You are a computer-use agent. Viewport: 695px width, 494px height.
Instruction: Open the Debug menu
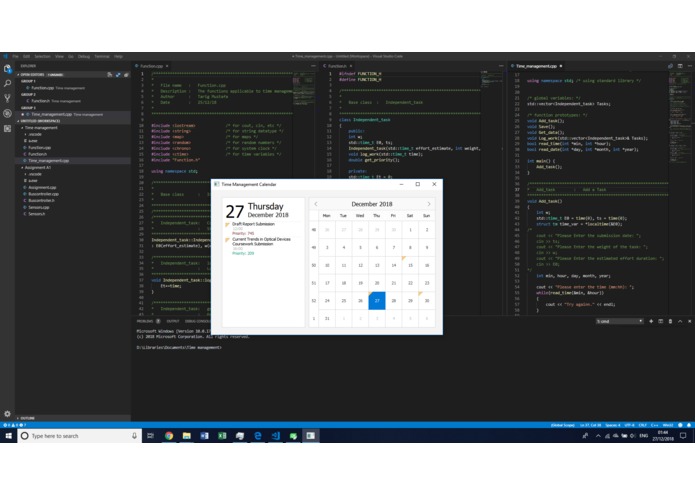coord(84,56)
